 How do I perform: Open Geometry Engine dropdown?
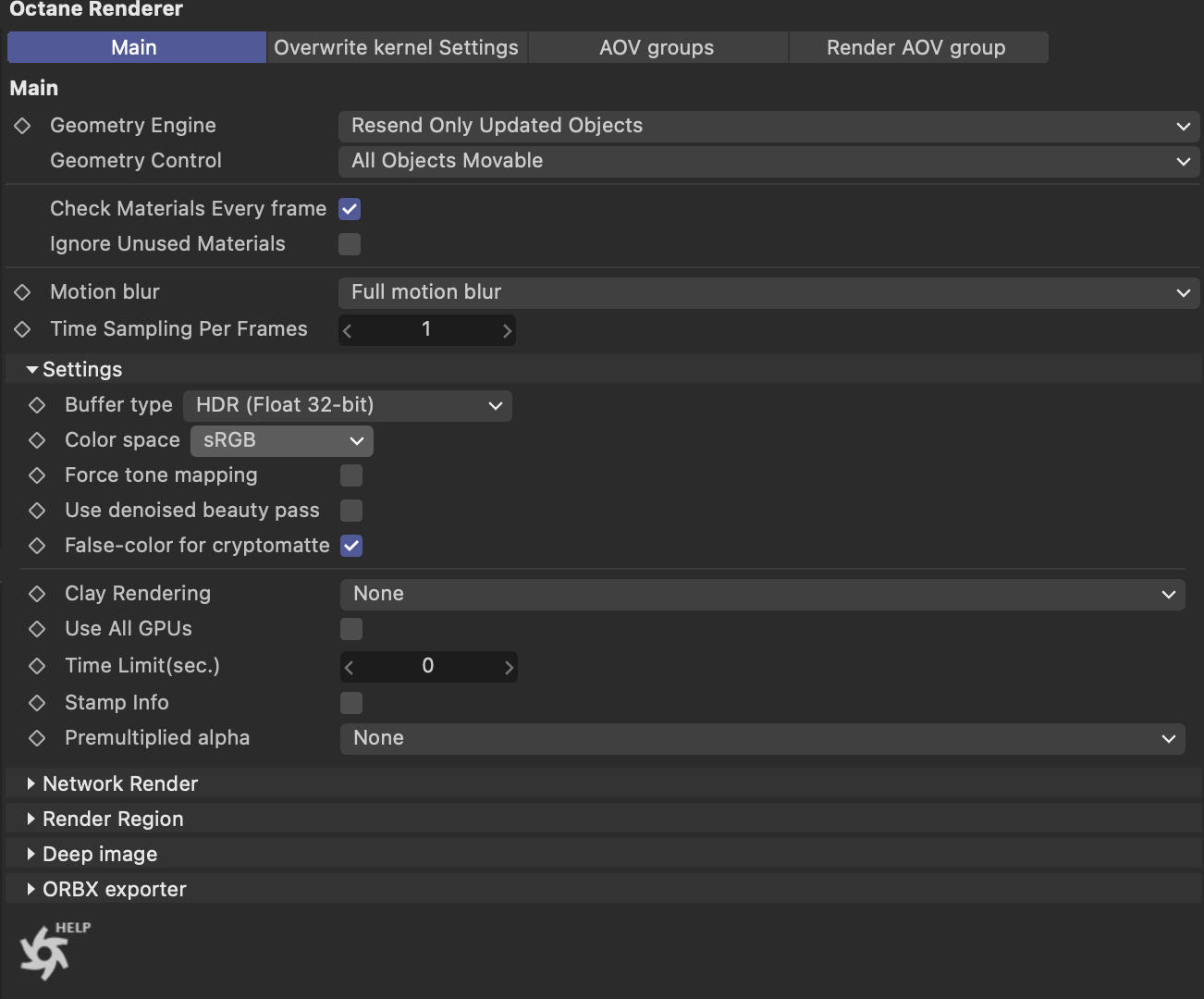click(769, 126)
